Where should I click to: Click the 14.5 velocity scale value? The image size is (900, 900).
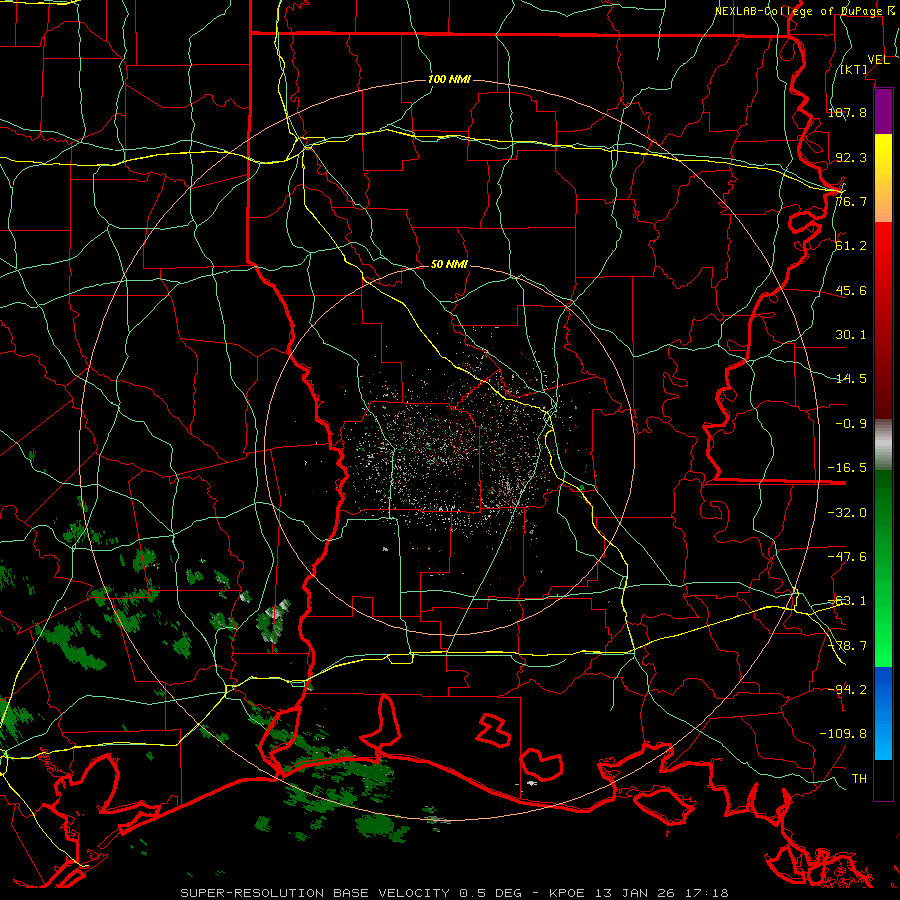coord(851,379)
